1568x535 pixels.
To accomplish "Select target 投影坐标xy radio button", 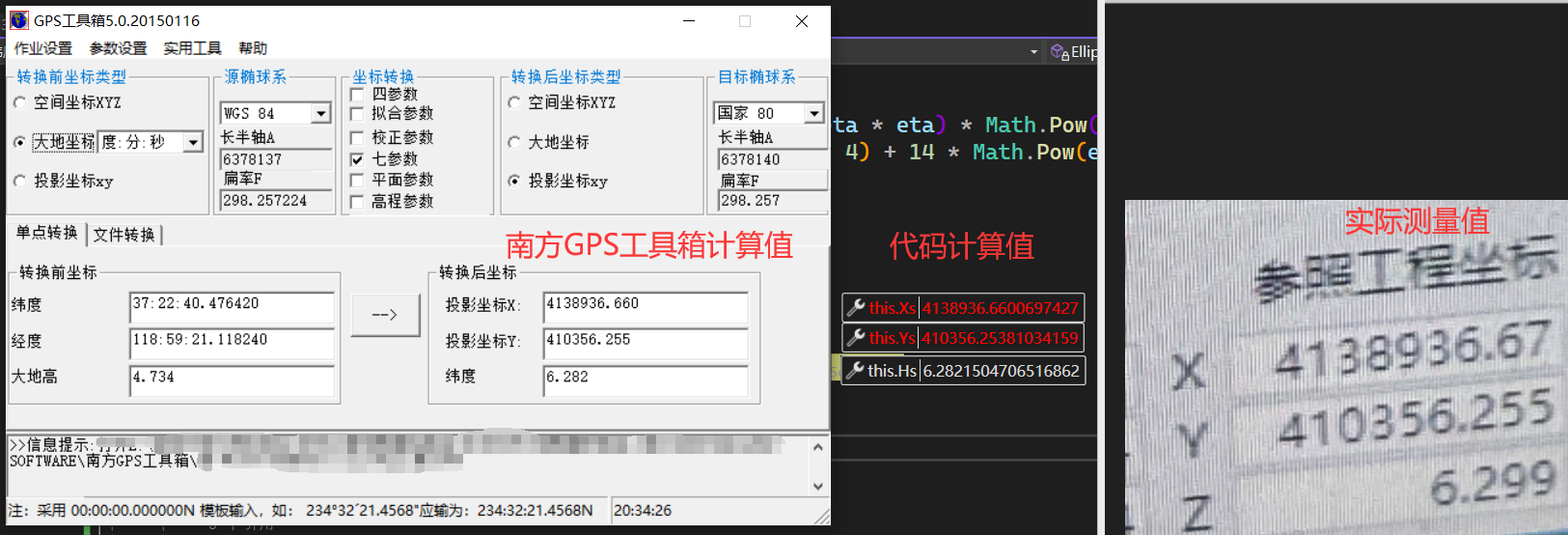I will pyautogui.click(x=514, y=181).
